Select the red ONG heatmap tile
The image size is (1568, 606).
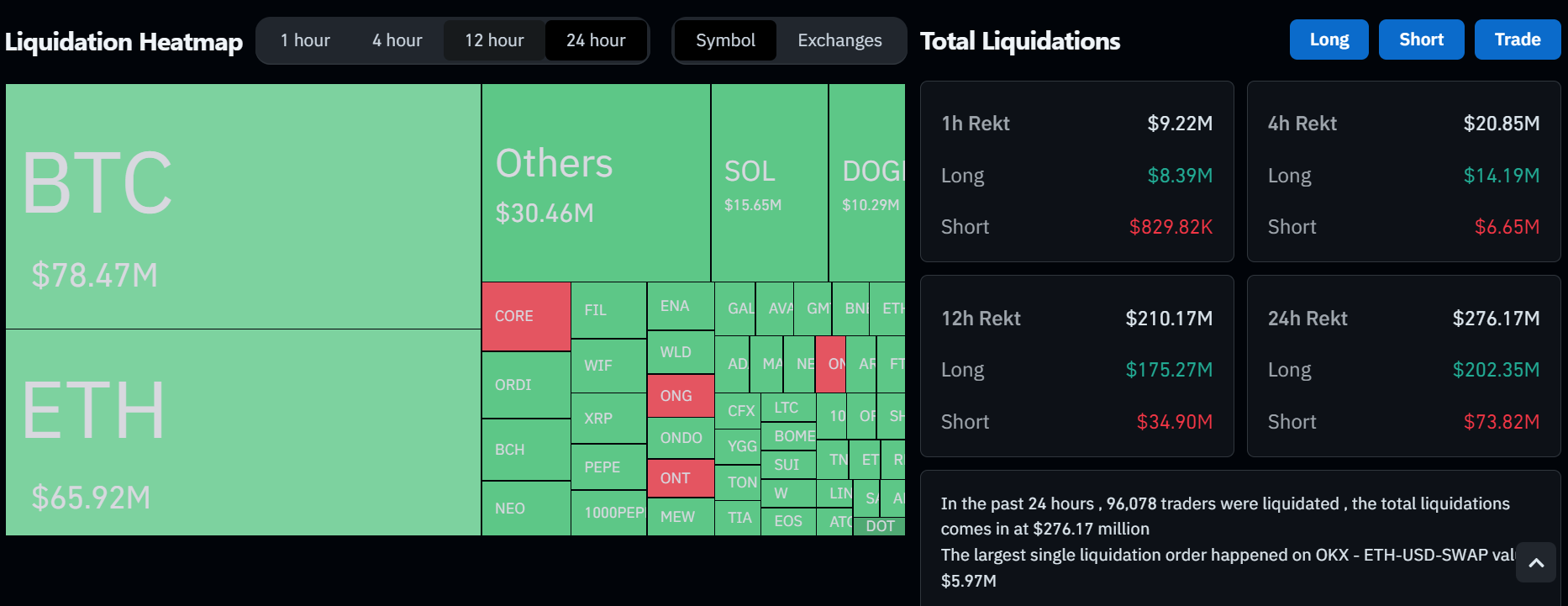(681, 396)
